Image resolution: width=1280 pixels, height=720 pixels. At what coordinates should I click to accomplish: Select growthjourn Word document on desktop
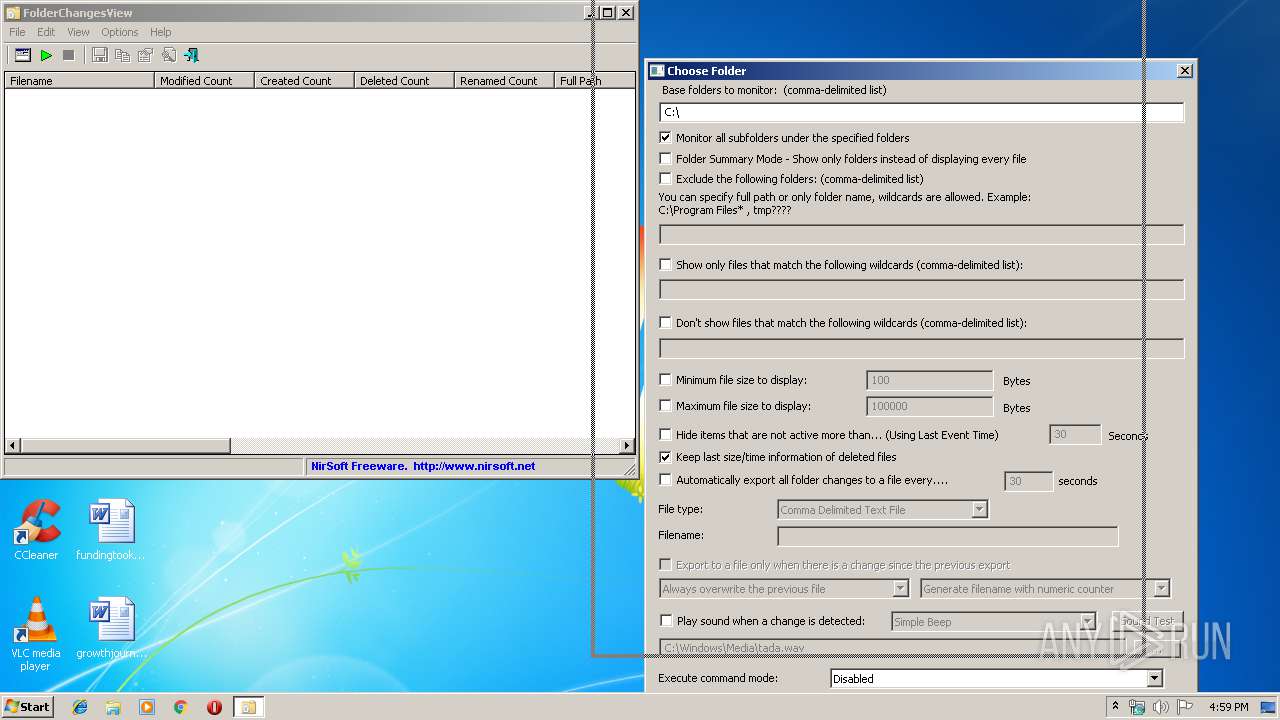click(x=110, y=628)
